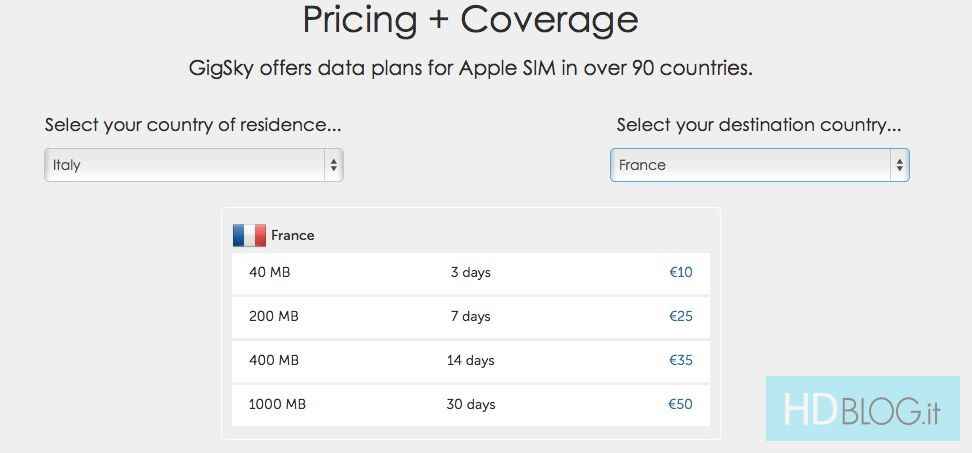Click the France country heading label
The image size is (972, 453).
(x=292, y=236)
